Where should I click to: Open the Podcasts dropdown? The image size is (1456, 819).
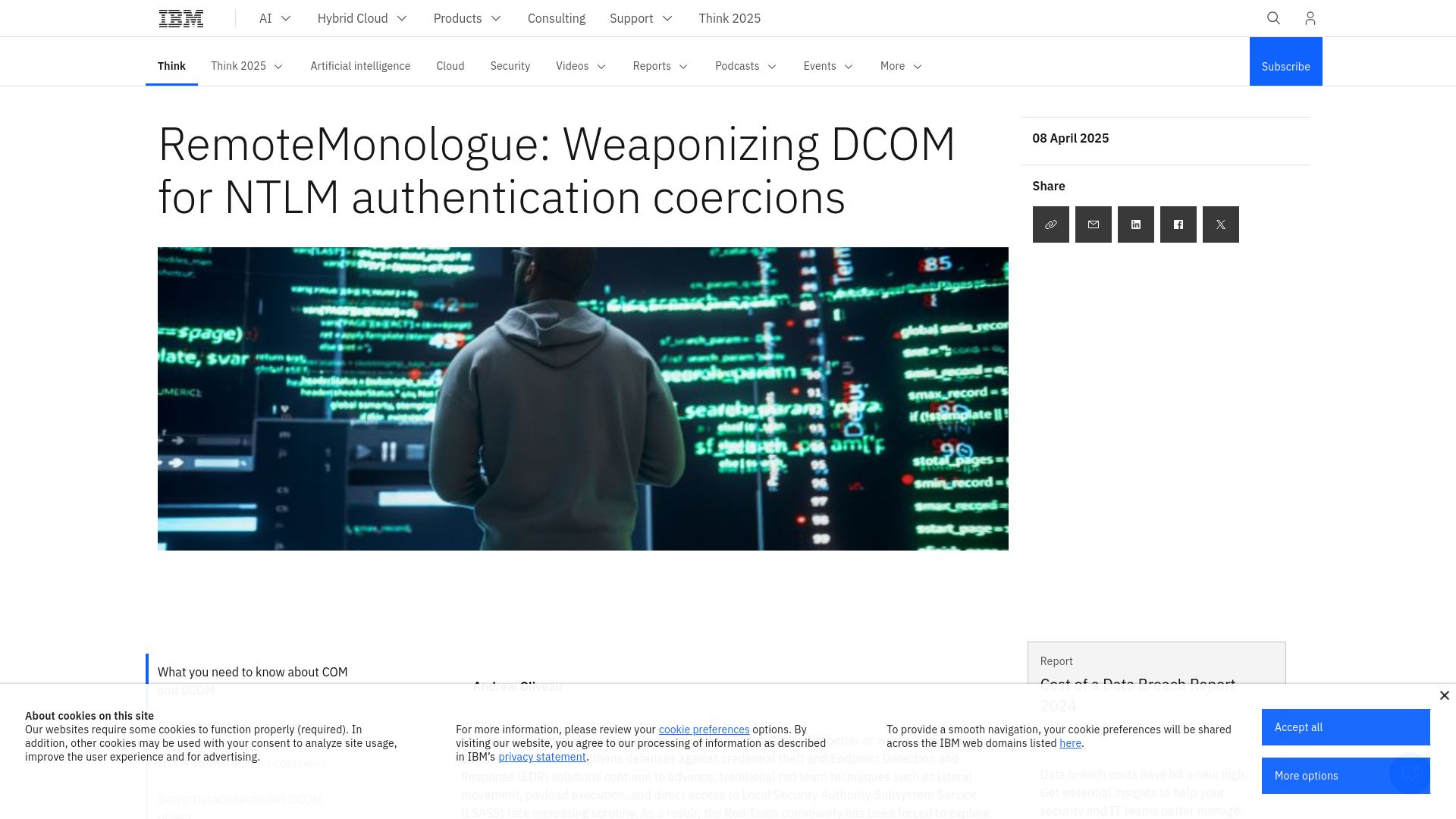746,66
